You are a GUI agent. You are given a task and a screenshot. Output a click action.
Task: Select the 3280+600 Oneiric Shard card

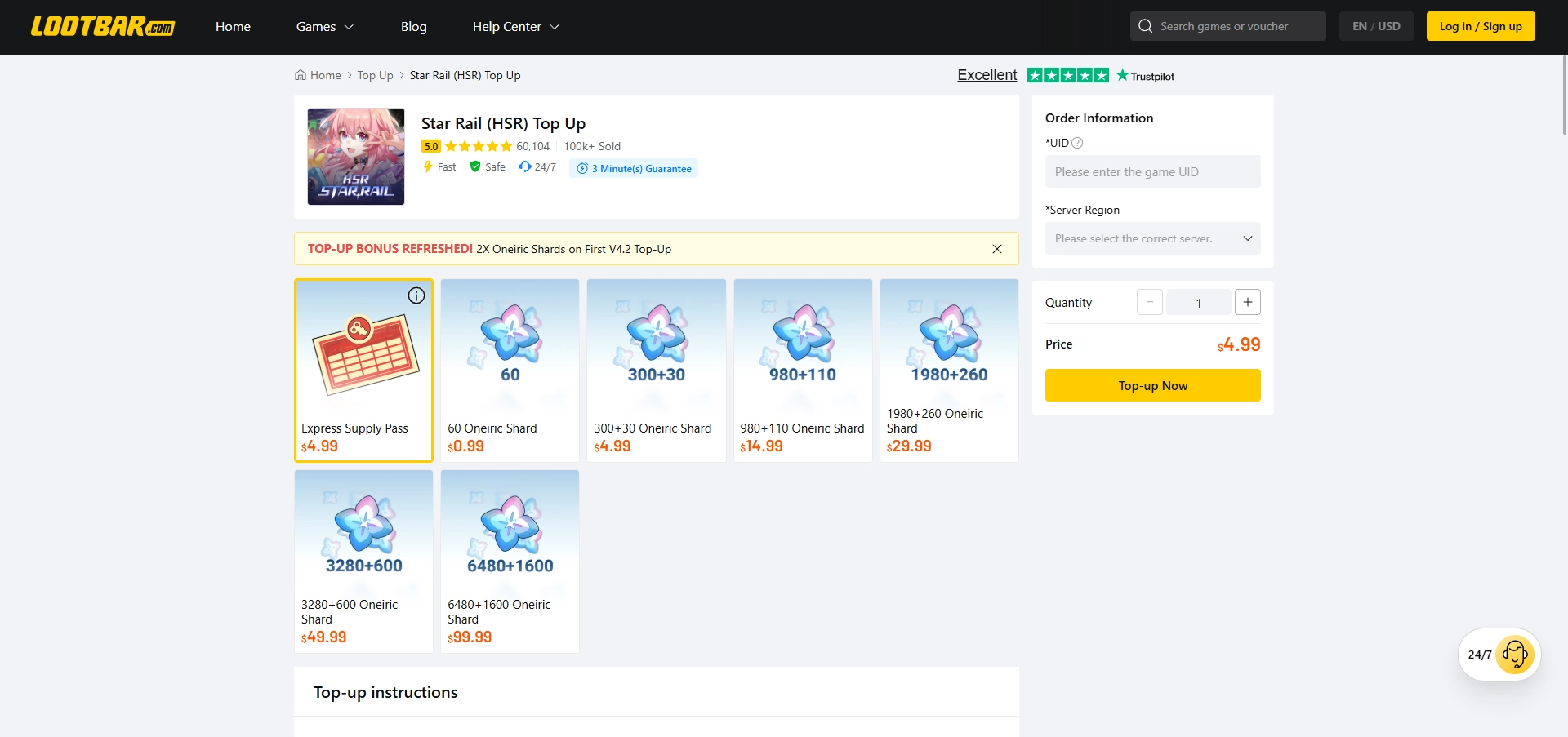363,562
